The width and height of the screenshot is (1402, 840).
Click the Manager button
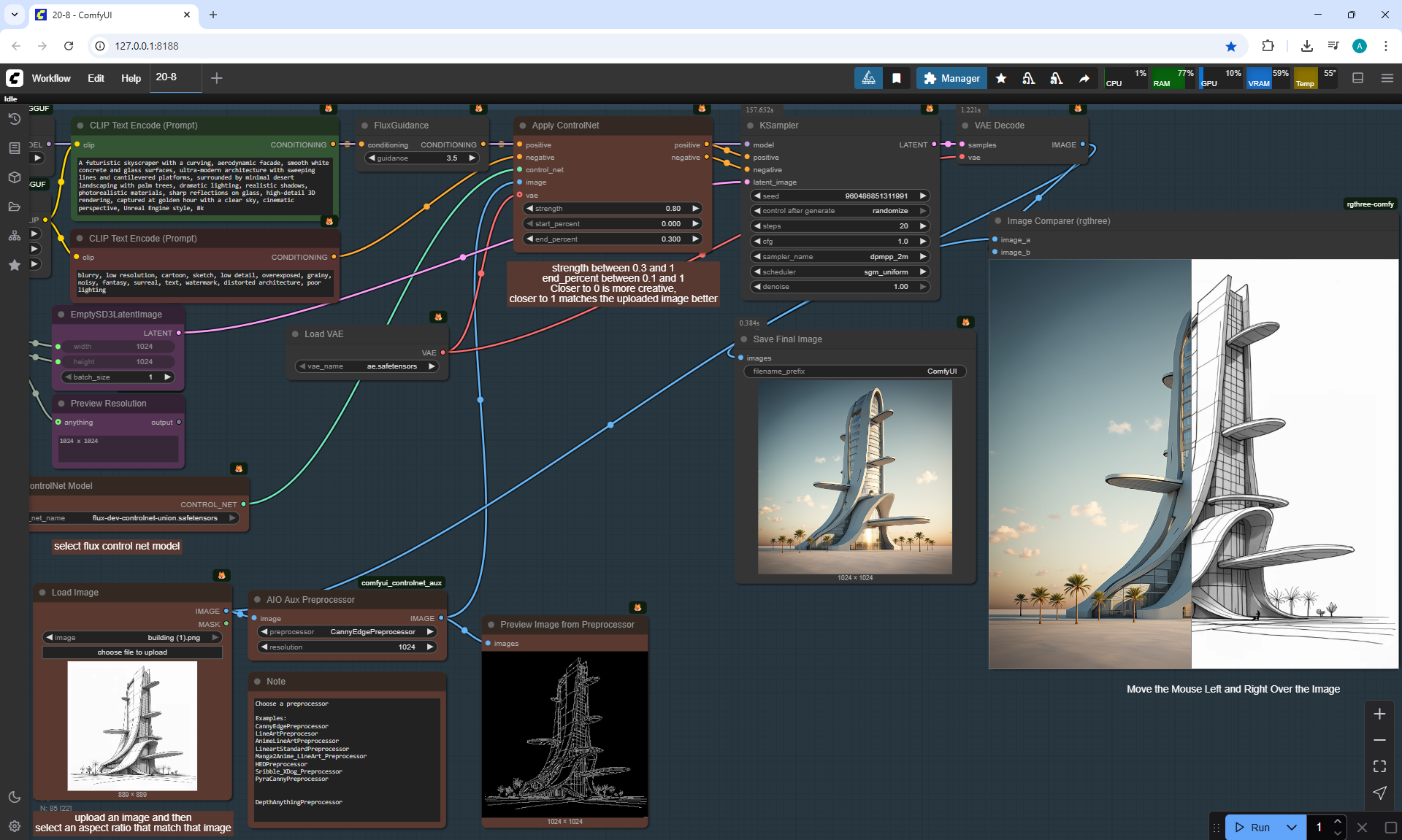951,78
